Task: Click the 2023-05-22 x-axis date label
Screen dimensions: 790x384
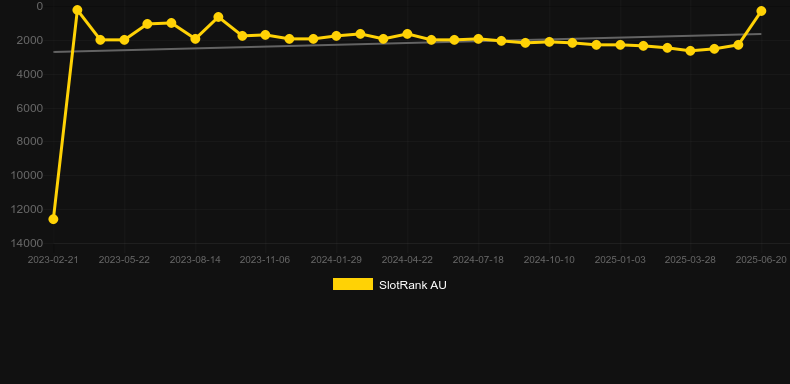Action: [x=124, y=260]
